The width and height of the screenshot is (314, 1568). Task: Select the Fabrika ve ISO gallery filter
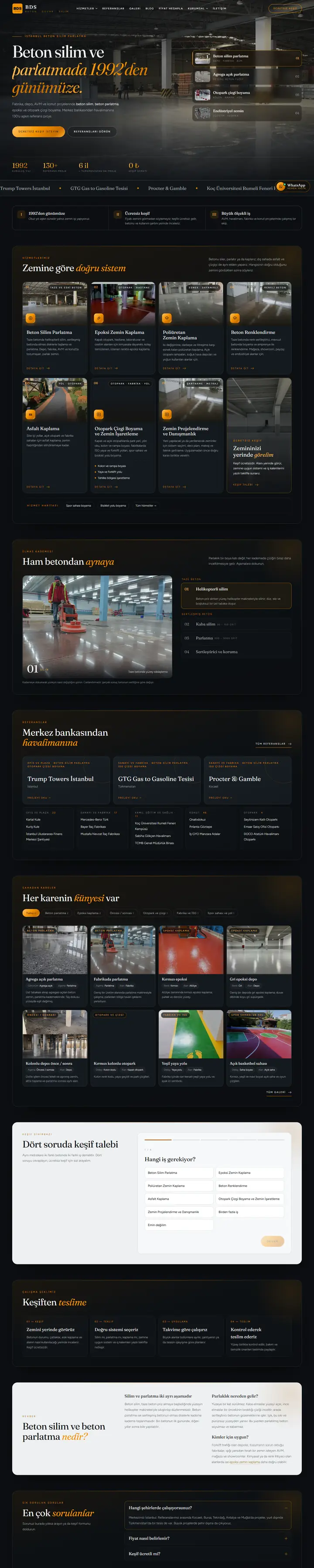click(x=188, y=913)
